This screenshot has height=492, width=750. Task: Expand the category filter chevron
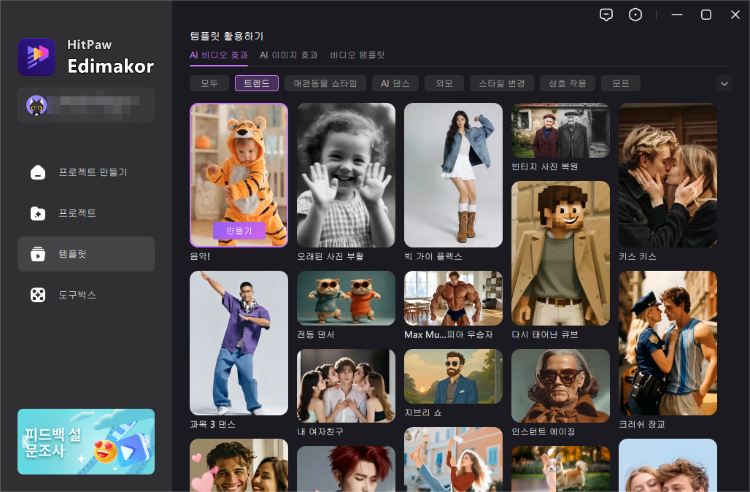click(x=724, y=84)
